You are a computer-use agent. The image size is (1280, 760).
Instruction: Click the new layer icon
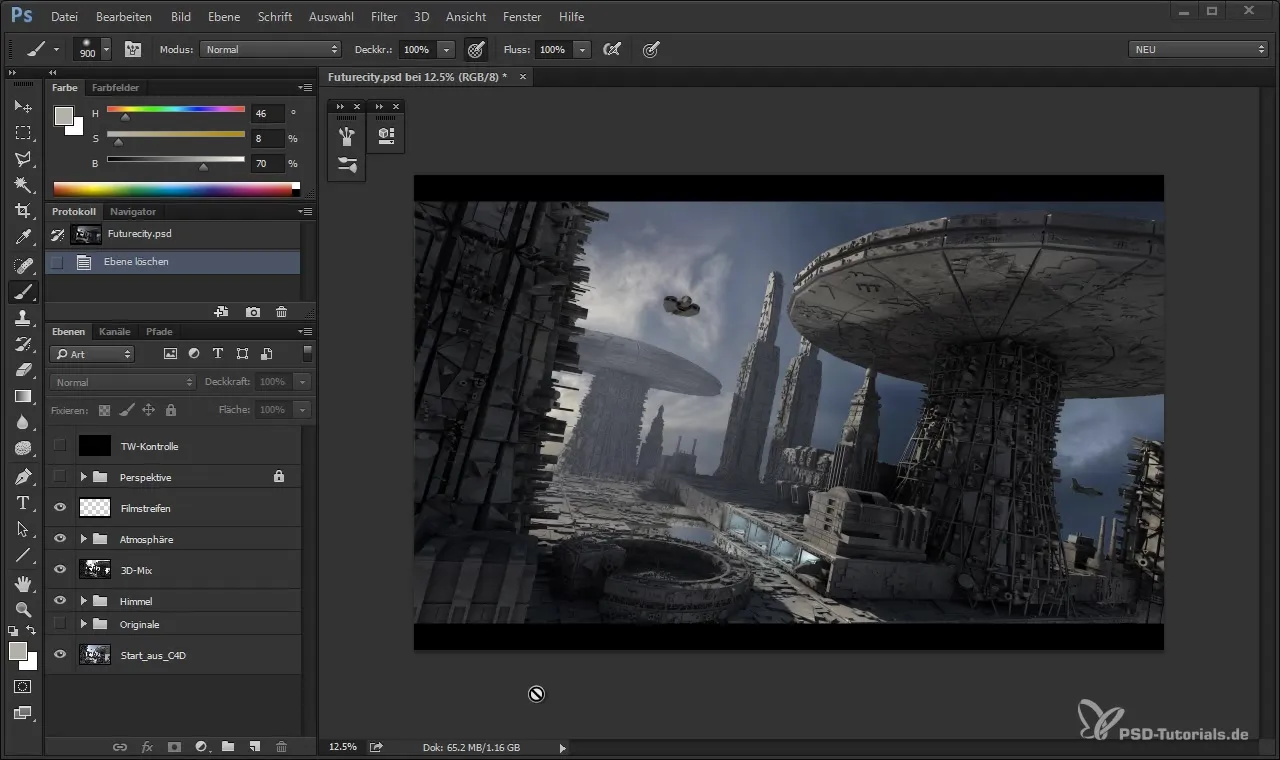(x=255, y=747)
